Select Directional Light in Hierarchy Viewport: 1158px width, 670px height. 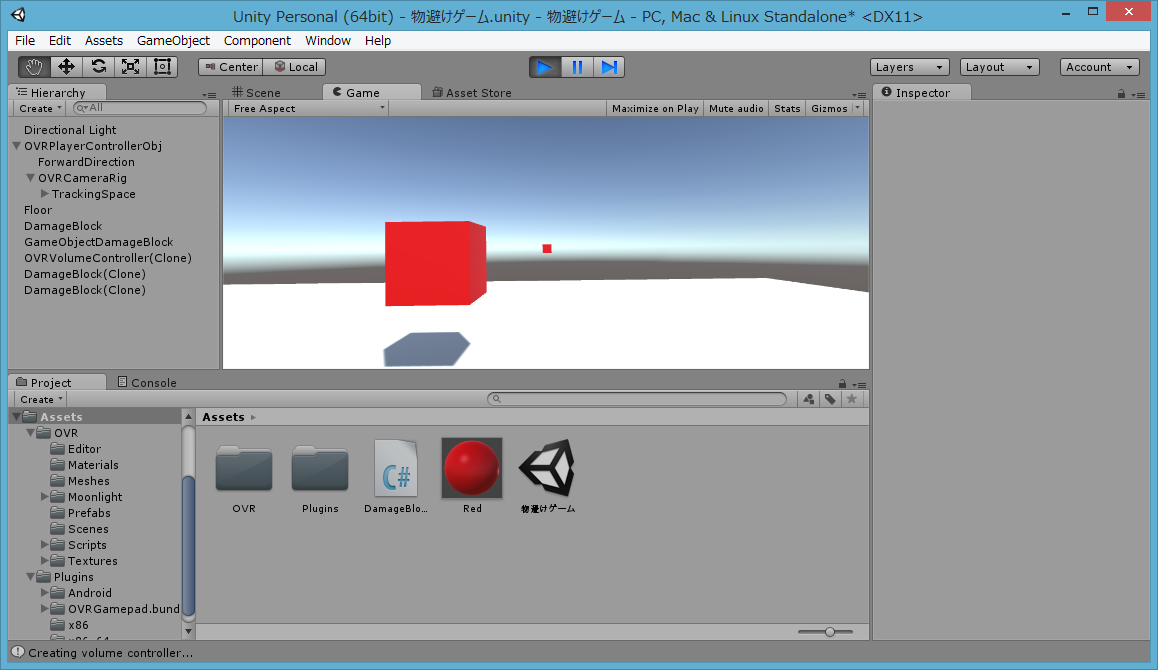pos(70,130)
